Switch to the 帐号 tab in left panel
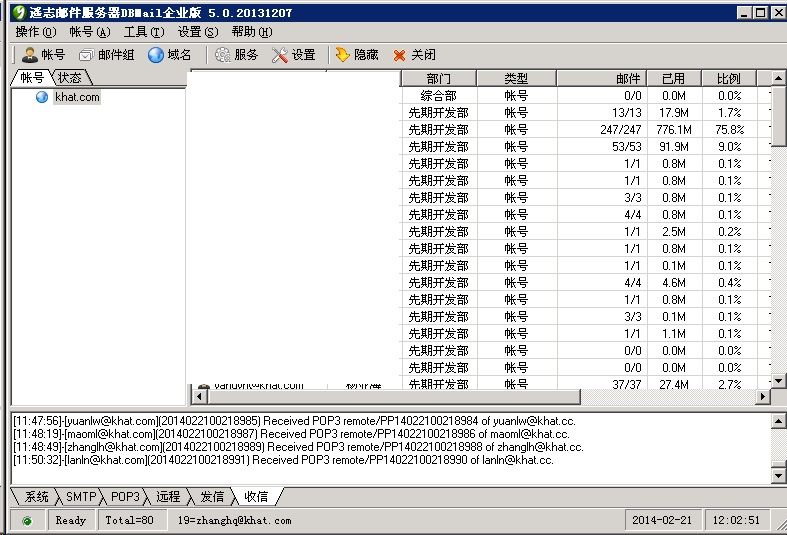Image resolution: width=787 pixels, height=535 pixels. (x=32, y=78)
